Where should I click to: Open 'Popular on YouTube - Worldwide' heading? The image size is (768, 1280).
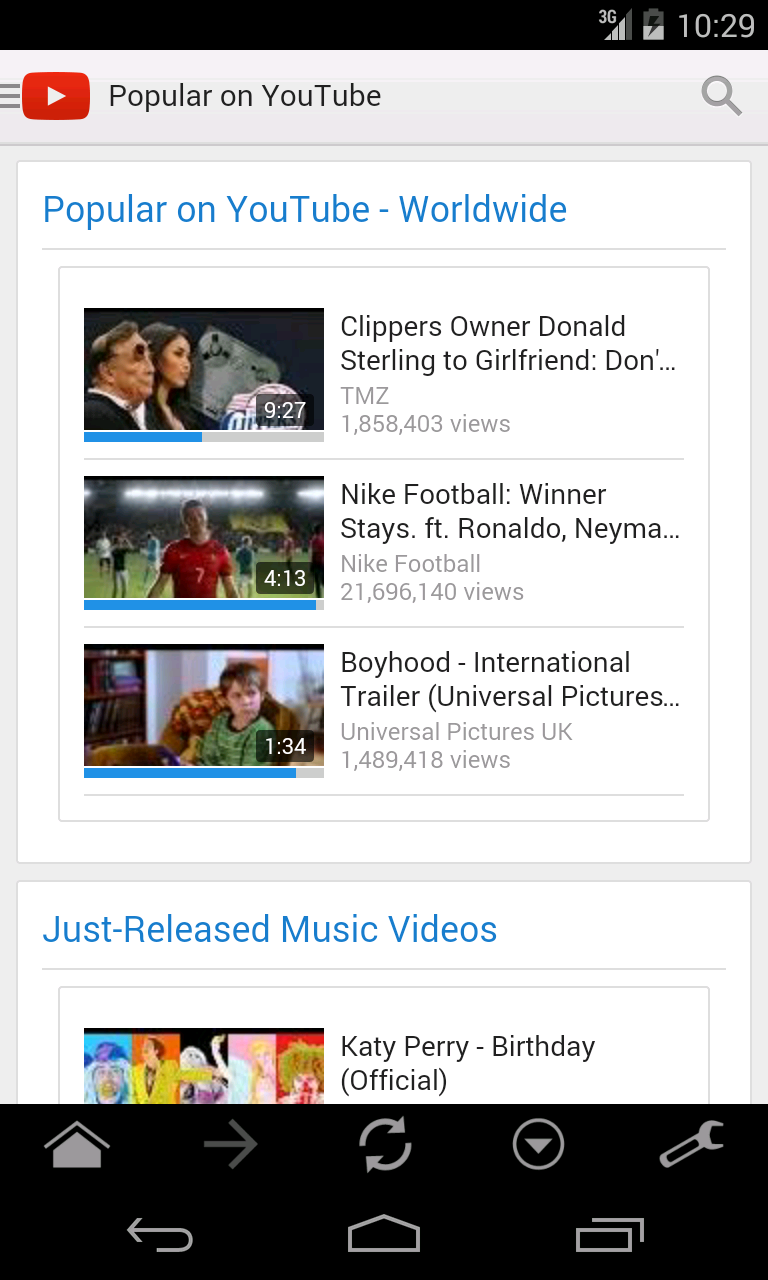(305, 210)
